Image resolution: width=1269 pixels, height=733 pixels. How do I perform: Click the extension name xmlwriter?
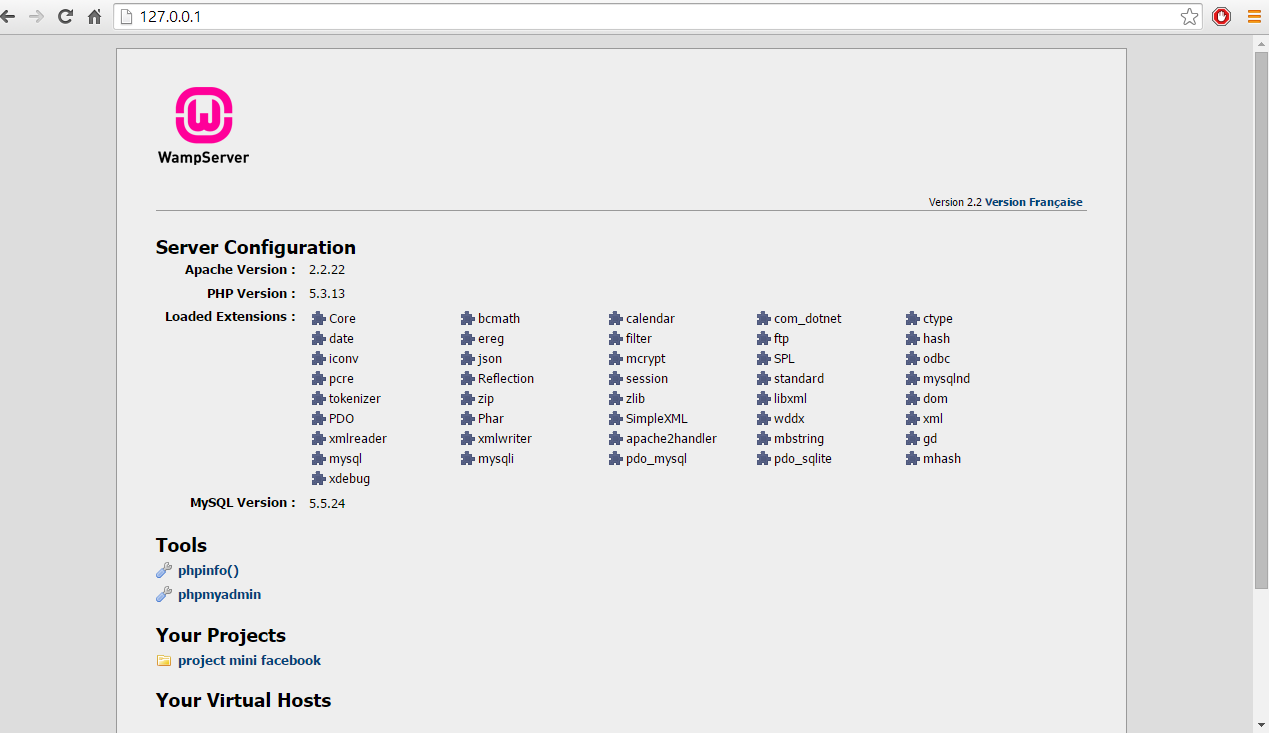point(505,438)
